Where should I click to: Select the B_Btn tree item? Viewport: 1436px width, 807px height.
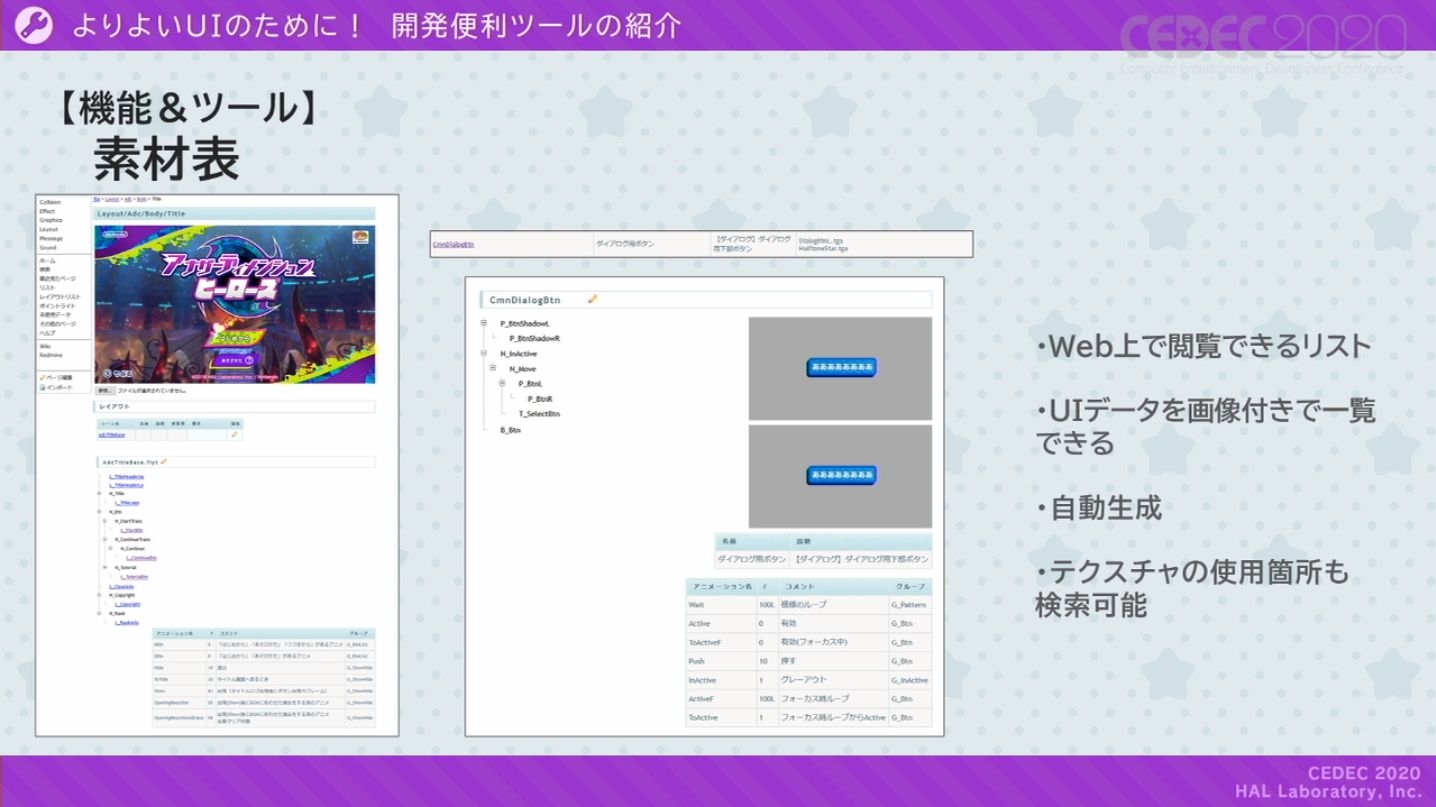point(510,430)
